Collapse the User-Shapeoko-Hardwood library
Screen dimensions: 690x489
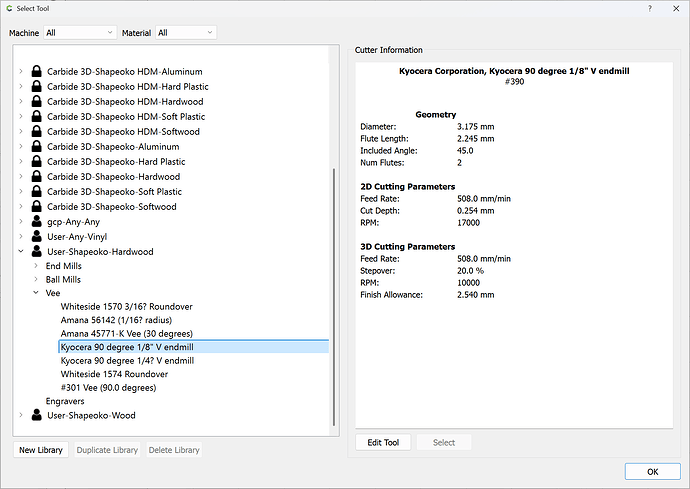coord(22,252)
